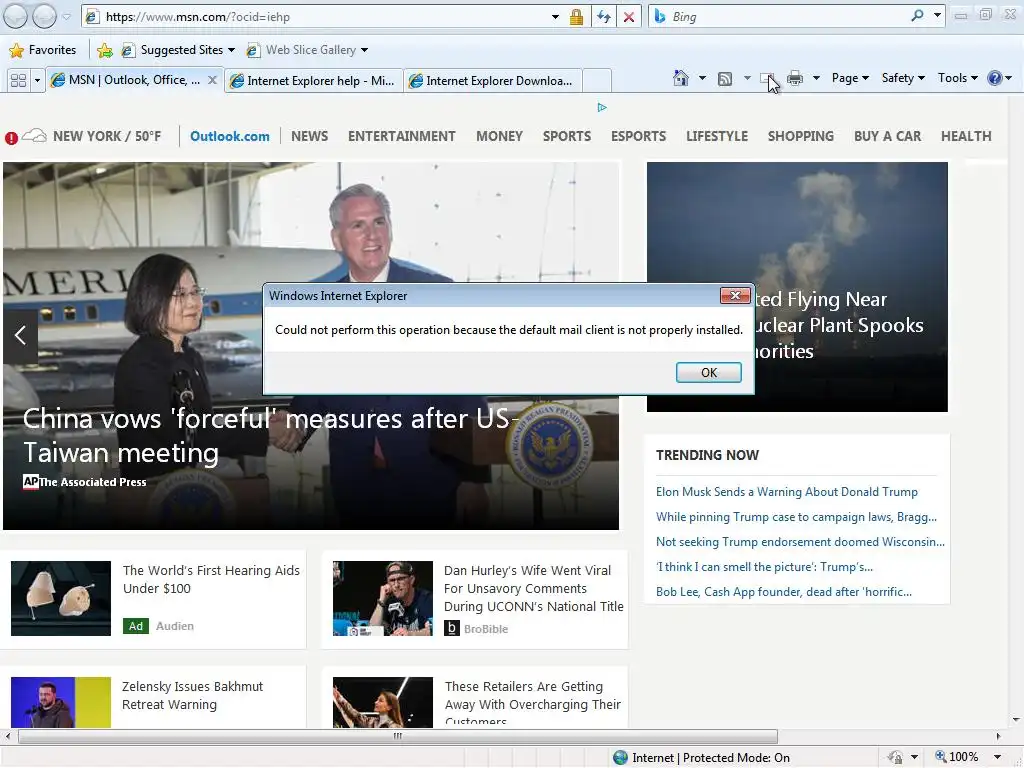
Task: Click the zoom magnifier icon in status bar
Action: click(940, 756)
